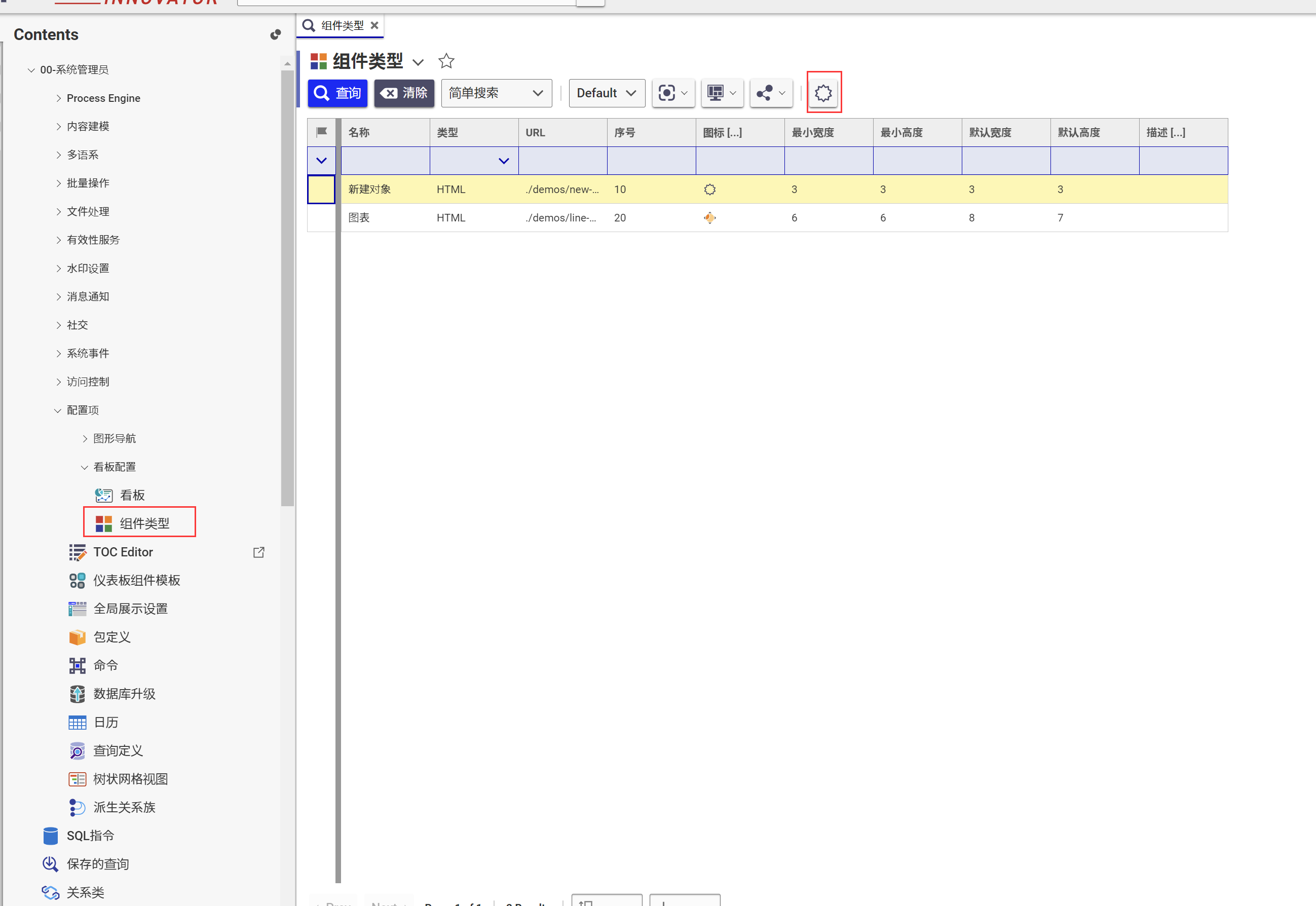Pin the Contents sidebar using pin icon
The image size is (1316, 906).
point(275,34)
